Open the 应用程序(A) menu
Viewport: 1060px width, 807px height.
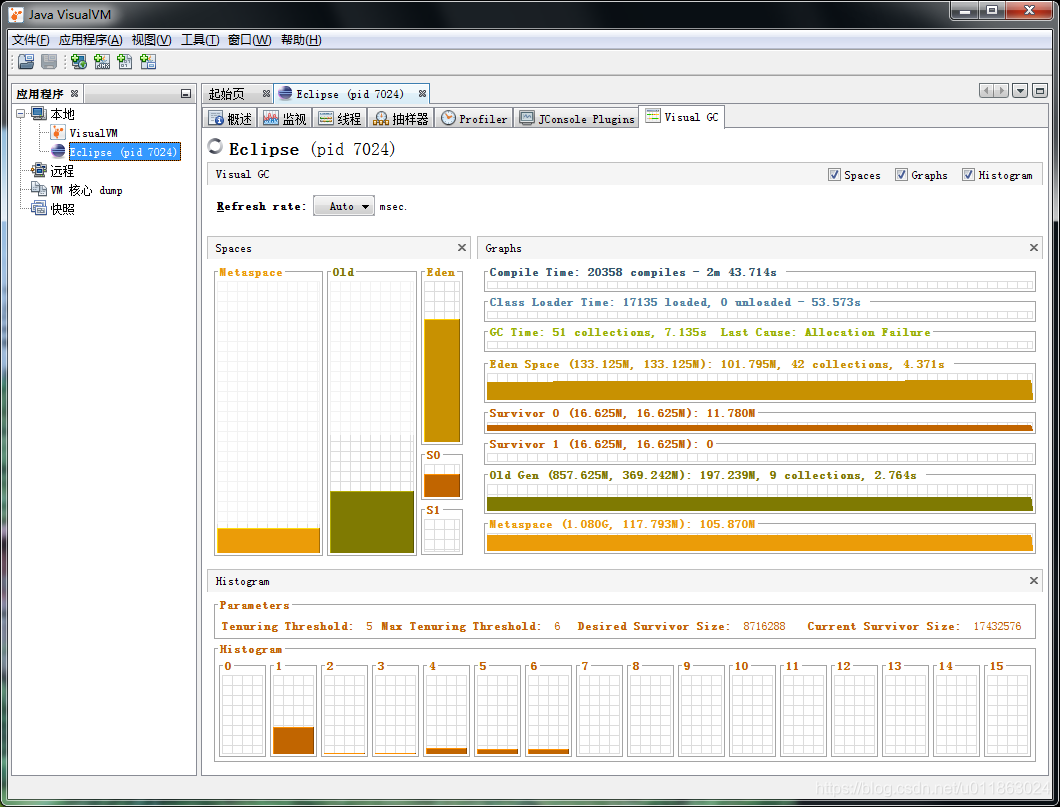pos(91,40)
